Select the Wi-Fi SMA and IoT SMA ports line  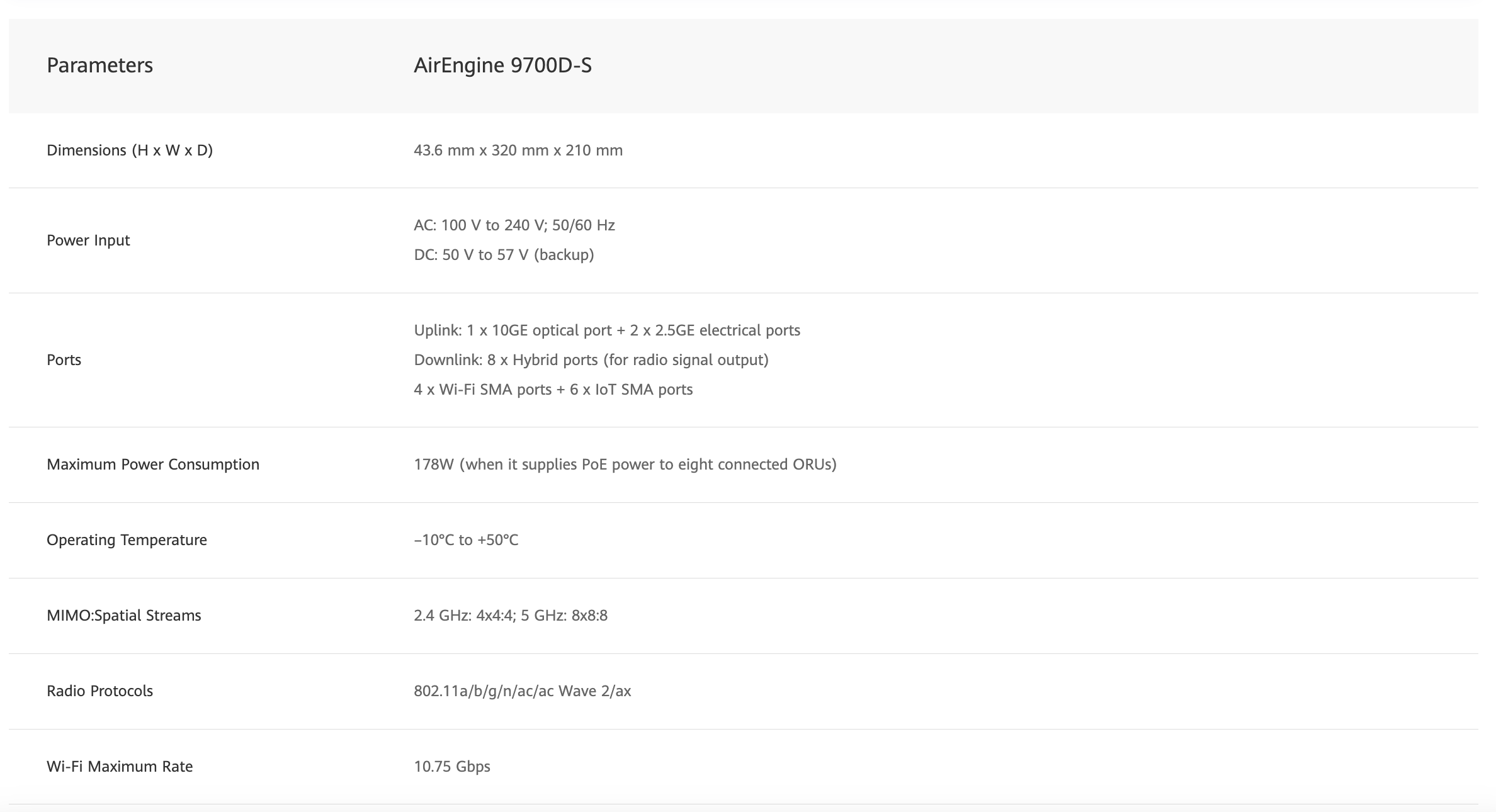pyautogui.click(x=553, y=390)
